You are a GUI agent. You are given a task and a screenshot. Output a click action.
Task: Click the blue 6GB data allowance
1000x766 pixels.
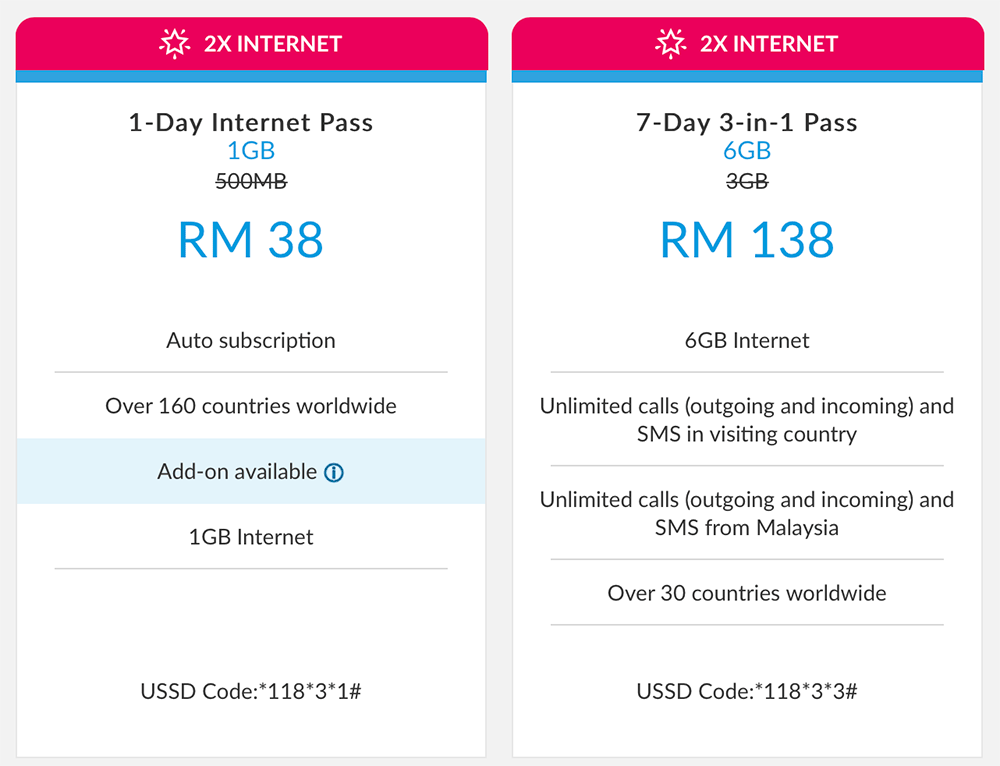click(747, 151)
